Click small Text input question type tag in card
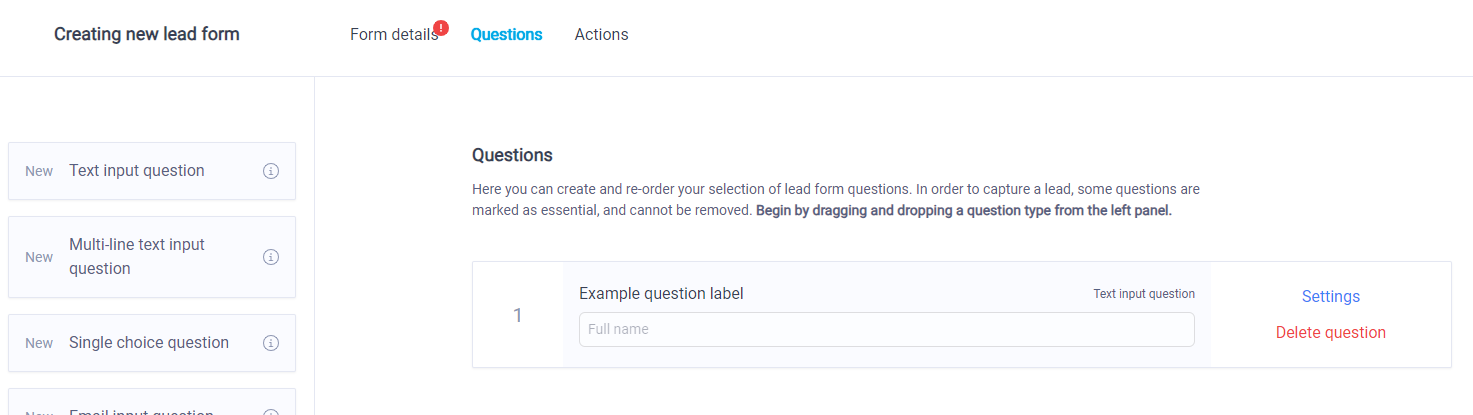 tap(1143, 294)
